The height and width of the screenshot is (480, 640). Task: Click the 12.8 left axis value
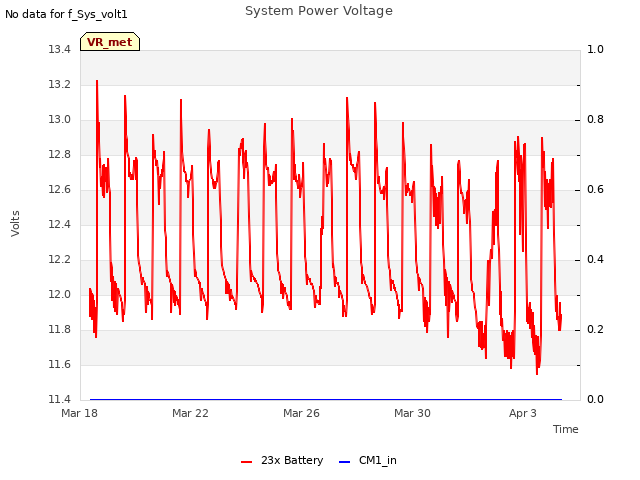(x=60, y=155)
